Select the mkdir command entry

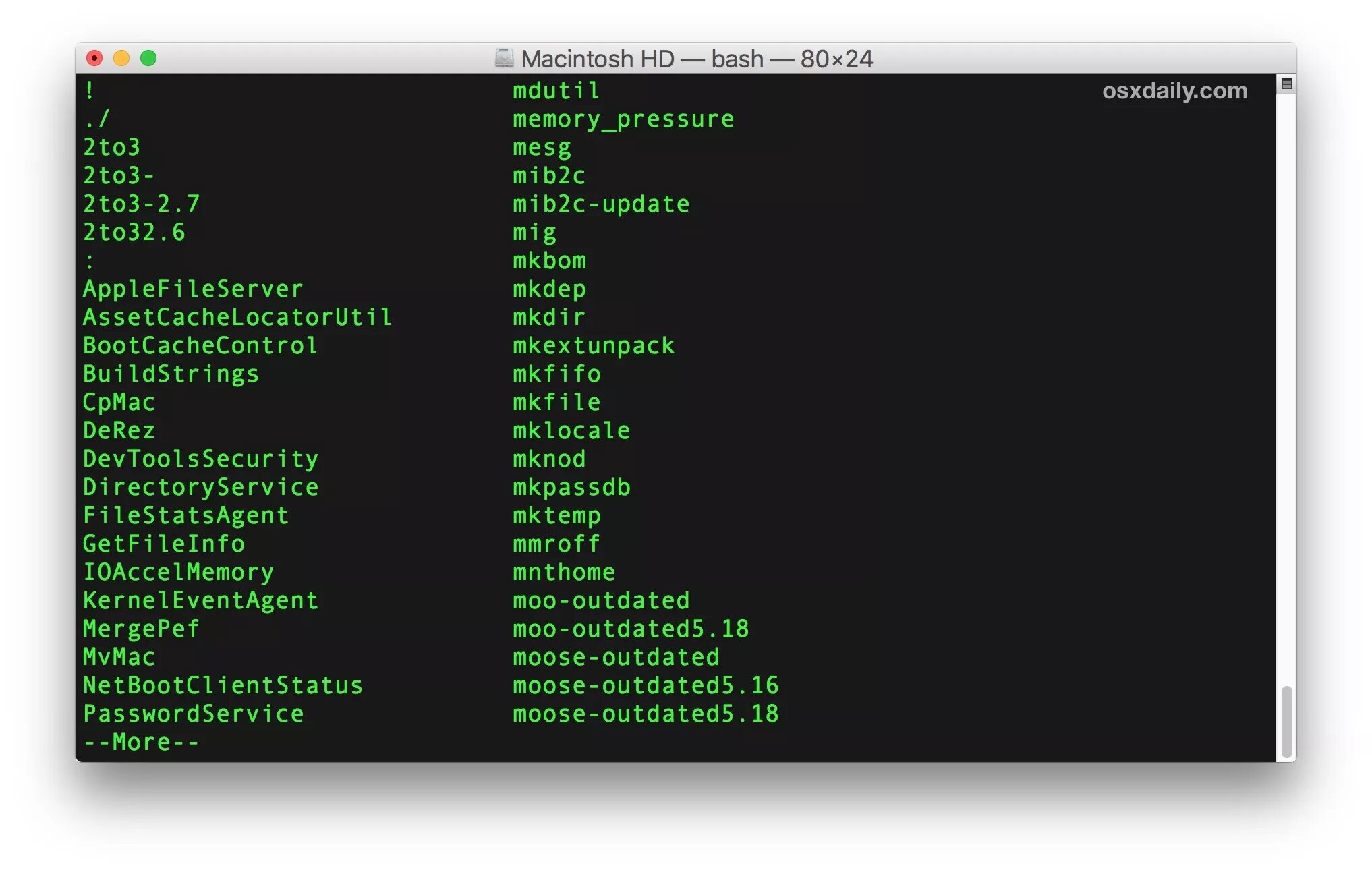point(548,317)
